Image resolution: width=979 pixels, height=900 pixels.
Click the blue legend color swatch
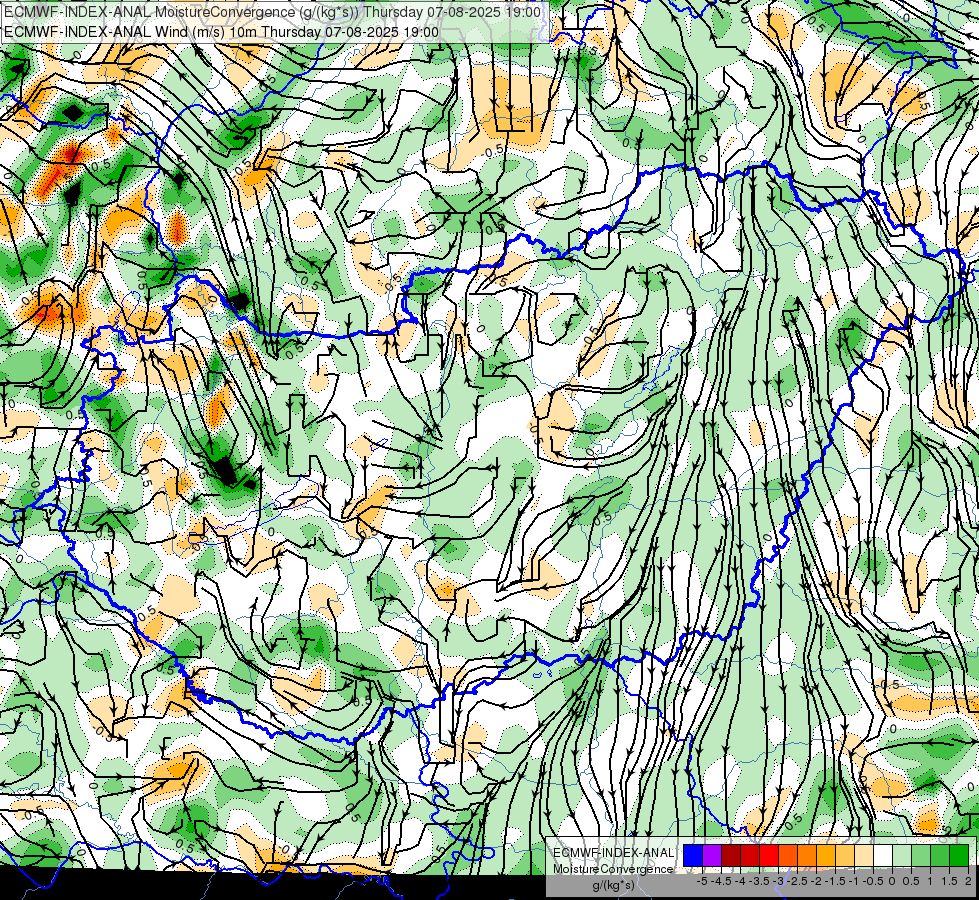(x=693, y=855)
